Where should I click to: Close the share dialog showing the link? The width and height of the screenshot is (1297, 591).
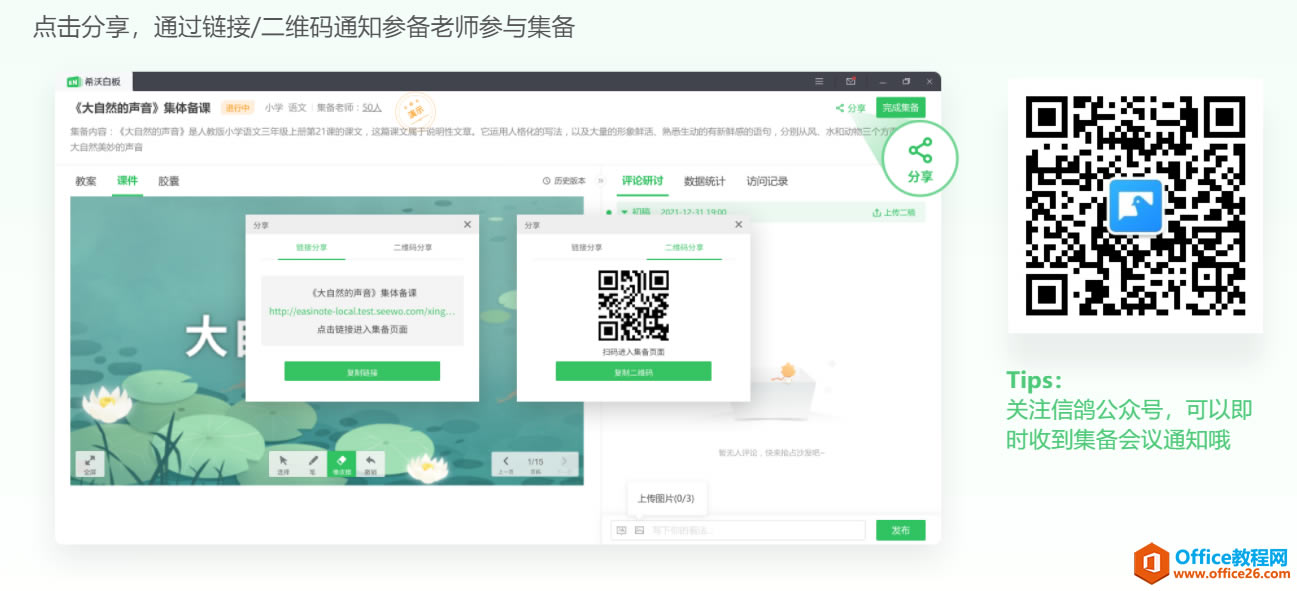coord(467,225)
